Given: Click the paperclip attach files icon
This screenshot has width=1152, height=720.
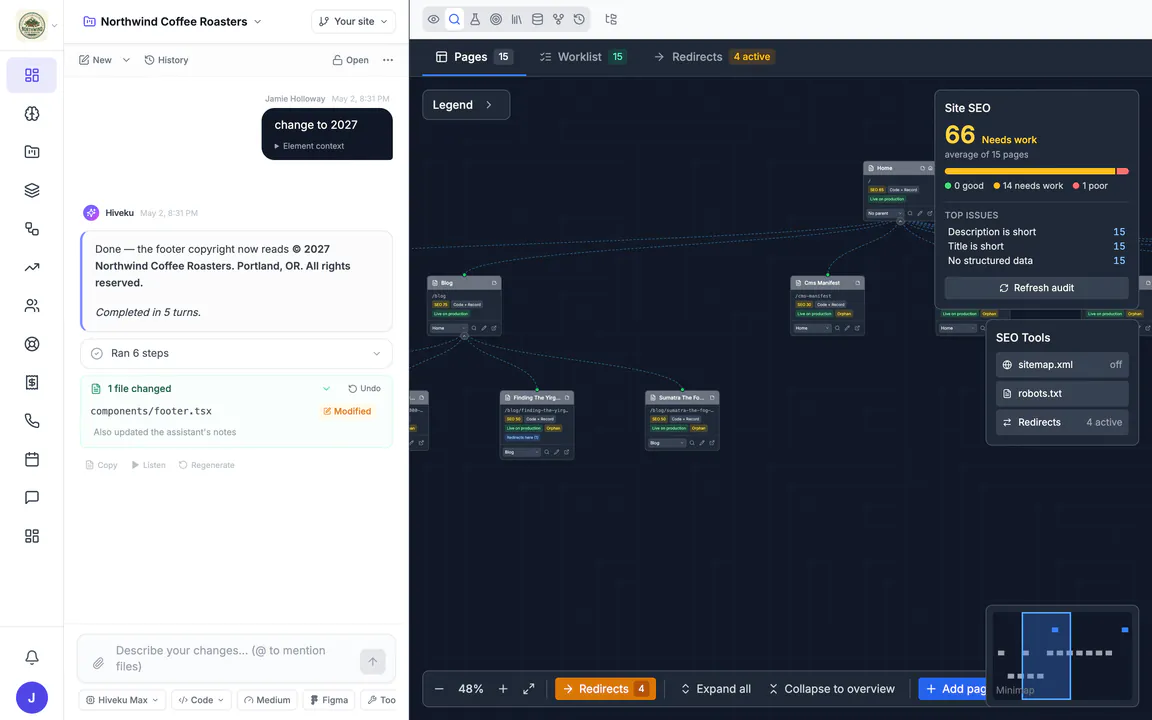Looking at the screenshot, I should (98, 663).
